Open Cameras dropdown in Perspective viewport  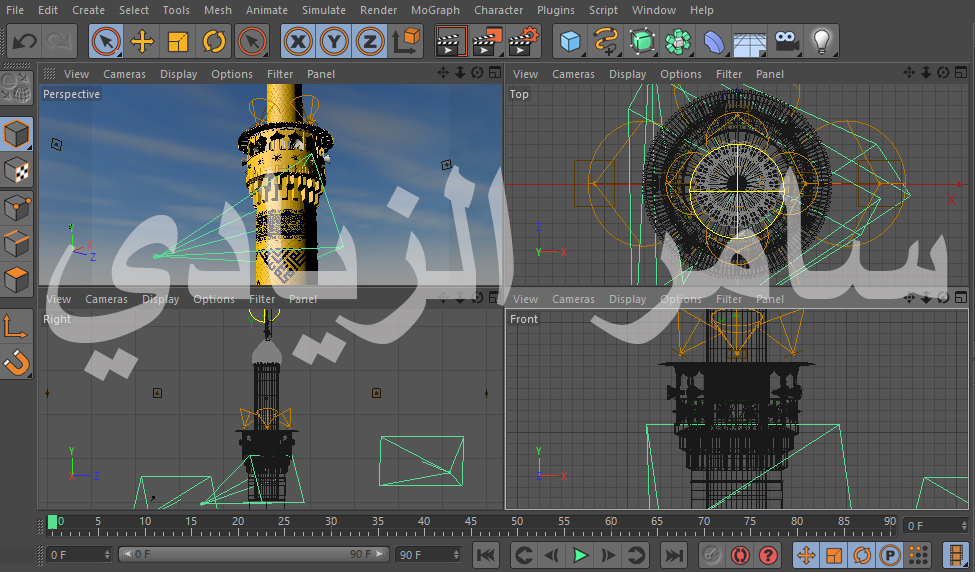pos(124,74)
